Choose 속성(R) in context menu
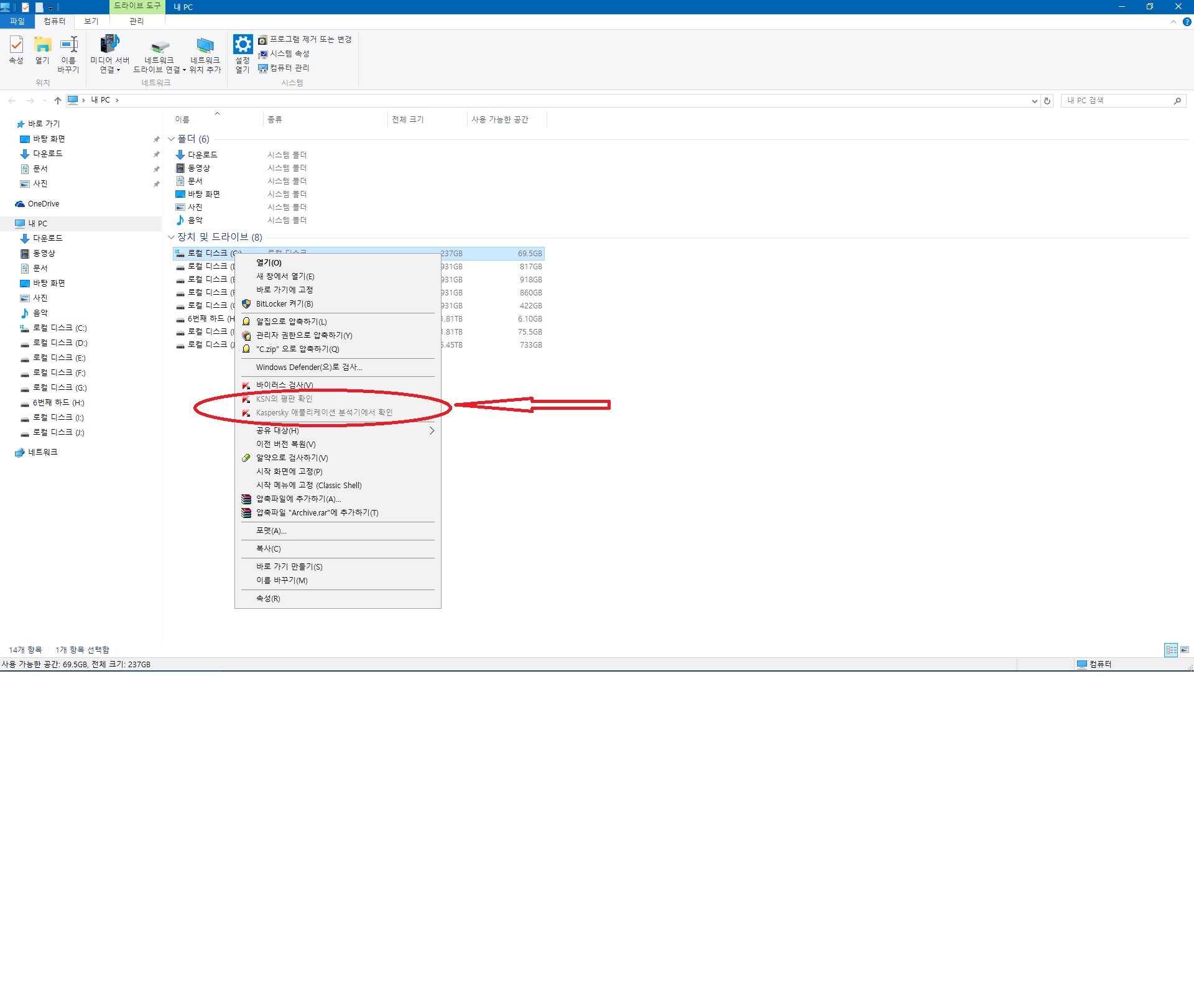The image size is (1194, 1008). 338,599
